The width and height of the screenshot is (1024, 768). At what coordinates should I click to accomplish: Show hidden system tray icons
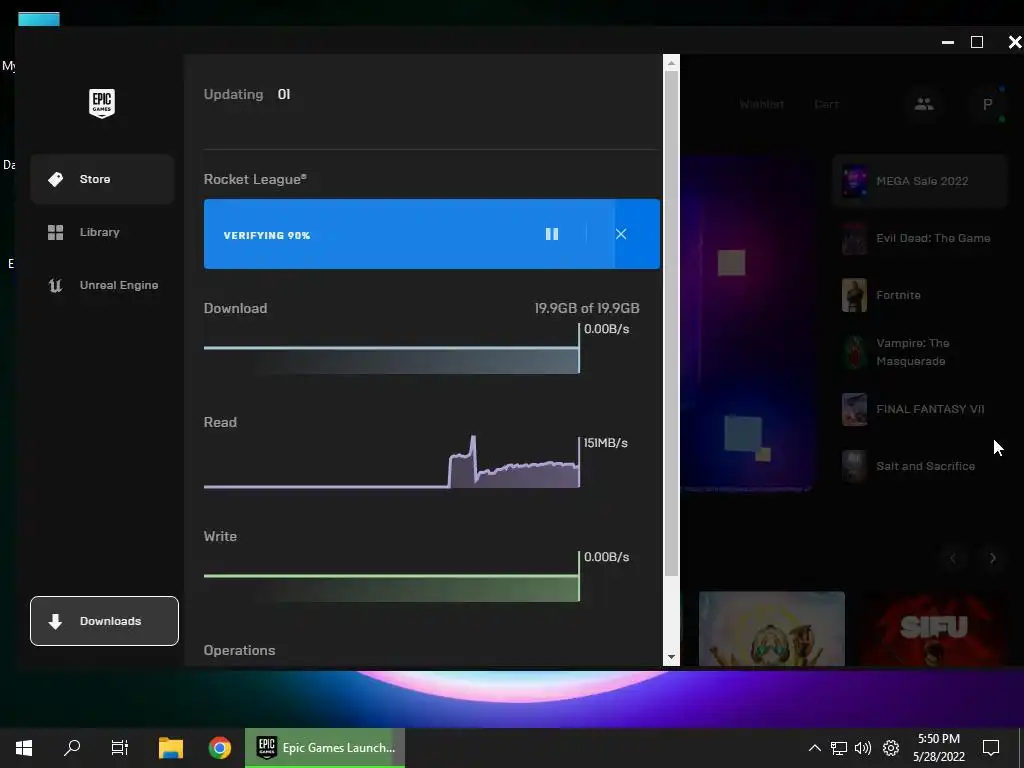pyautogui.click(x=814, y=748)
